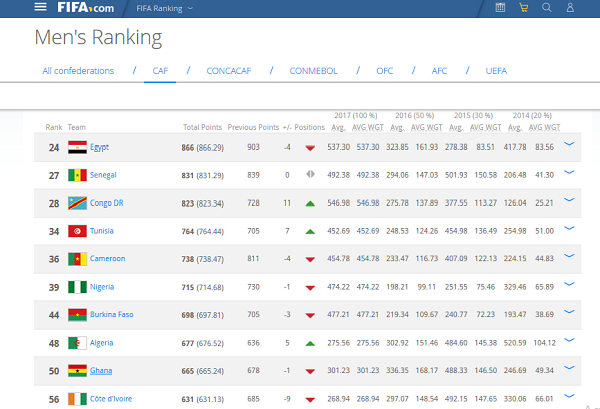Click the Senegal flag icon
This screenshot has height=409, width=600.
[77, 175]
